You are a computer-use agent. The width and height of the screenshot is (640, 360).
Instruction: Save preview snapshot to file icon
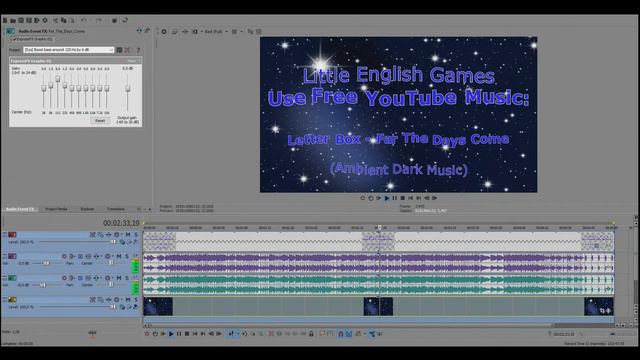[259, 31]
